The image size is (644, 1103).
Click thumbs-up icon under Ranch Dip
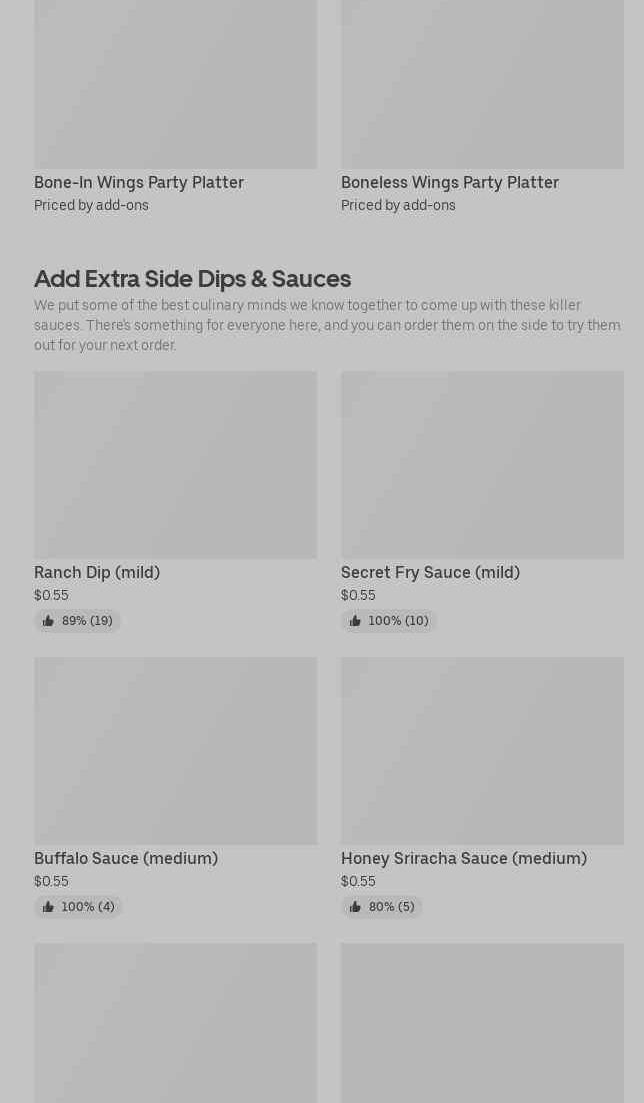[x=48, y=621]
